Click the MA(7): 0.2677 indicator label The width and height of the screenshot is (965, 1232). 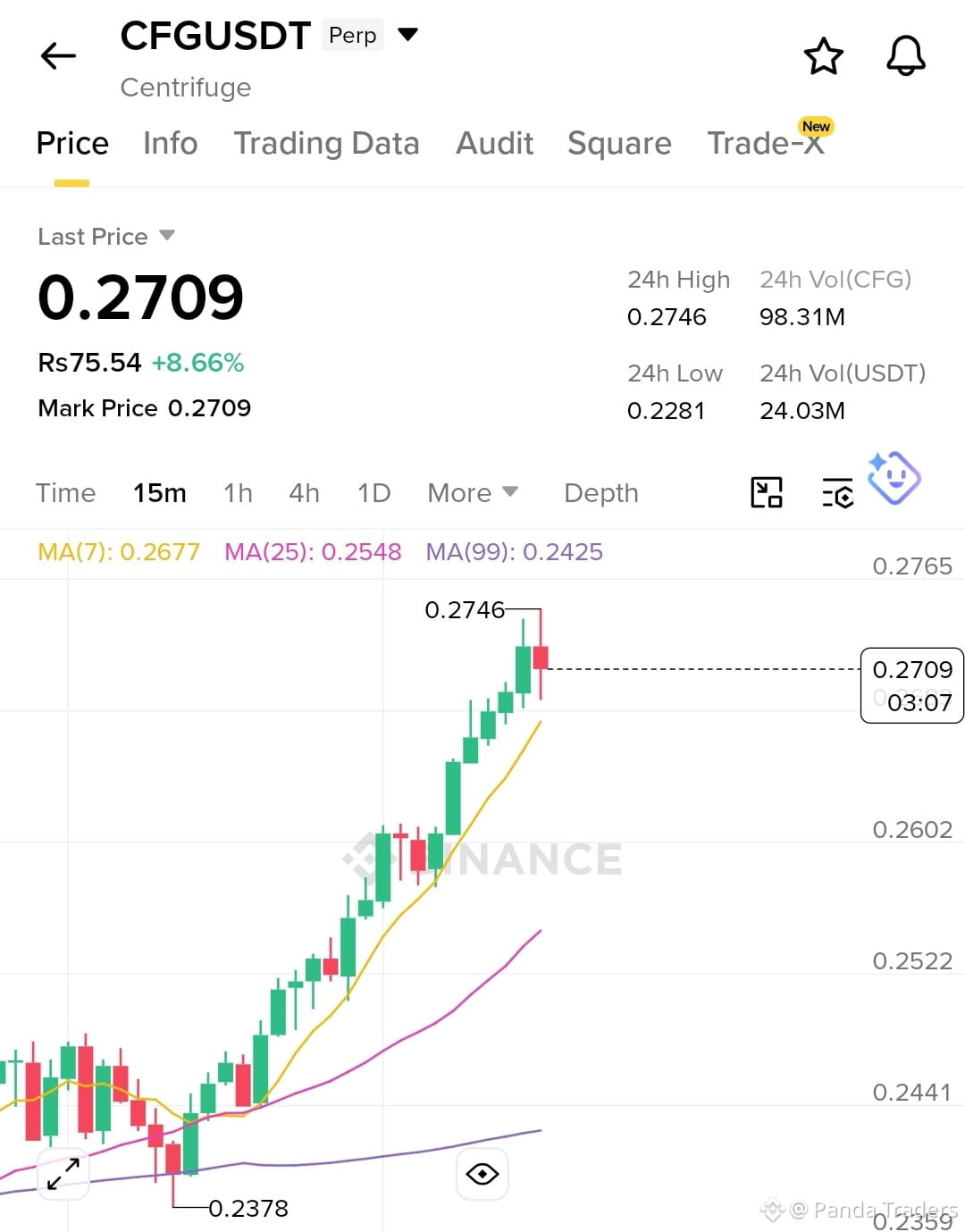[x=119, y=551]
